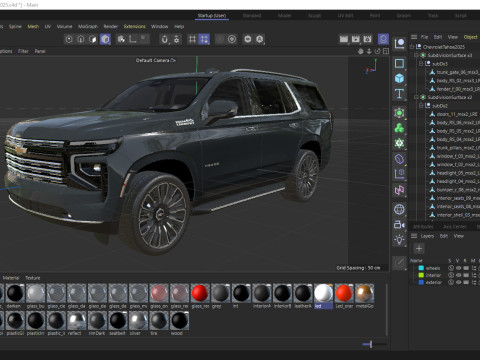Image resolution: width=480 pixels, height=360 pixels.
Task: Click the Render View clapperboard icon
Action: pyautogui.click(x=344, y=39)
